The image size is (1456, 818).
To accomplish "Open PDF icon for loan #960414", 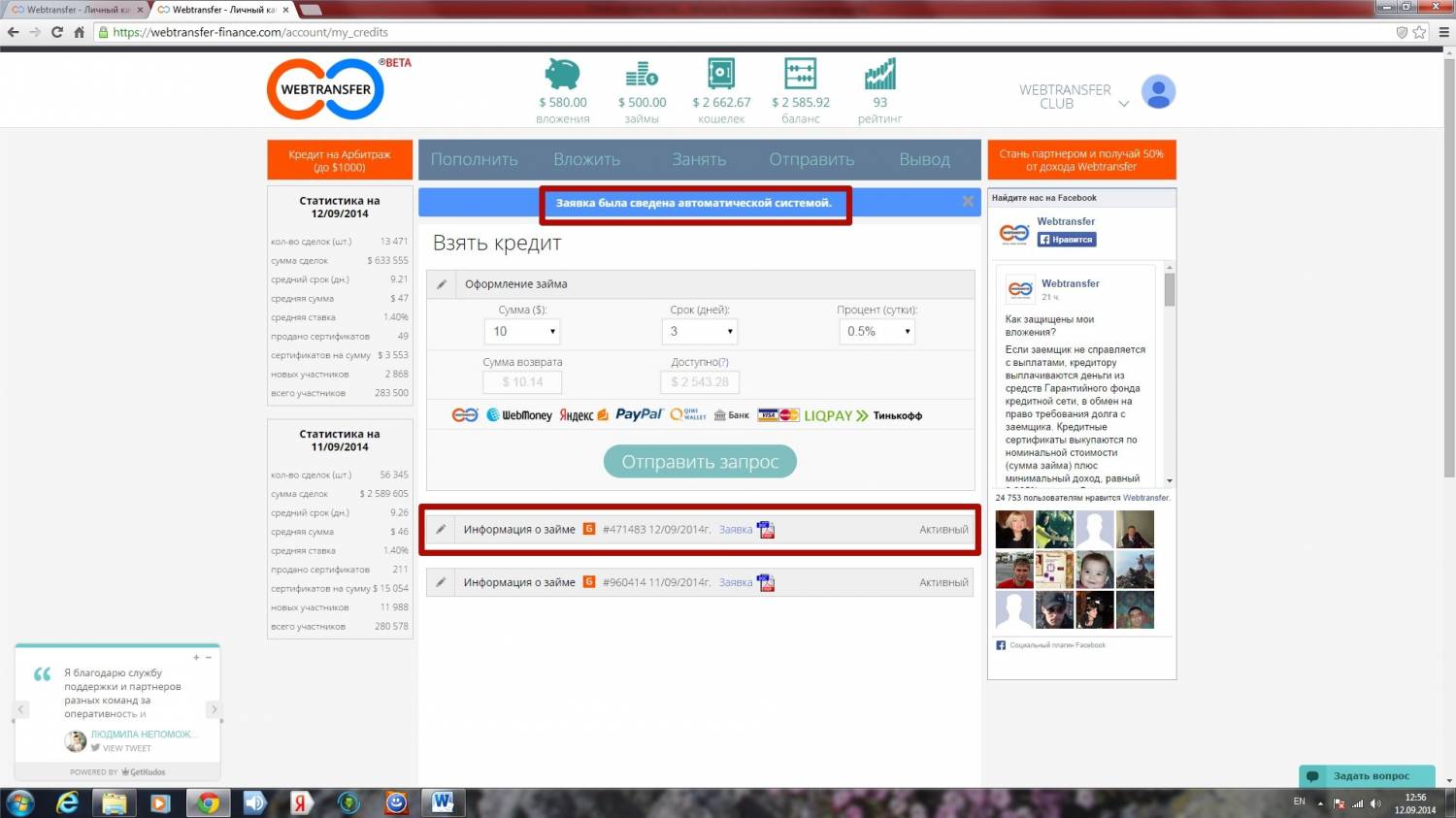I will click(x=767, y=582).
